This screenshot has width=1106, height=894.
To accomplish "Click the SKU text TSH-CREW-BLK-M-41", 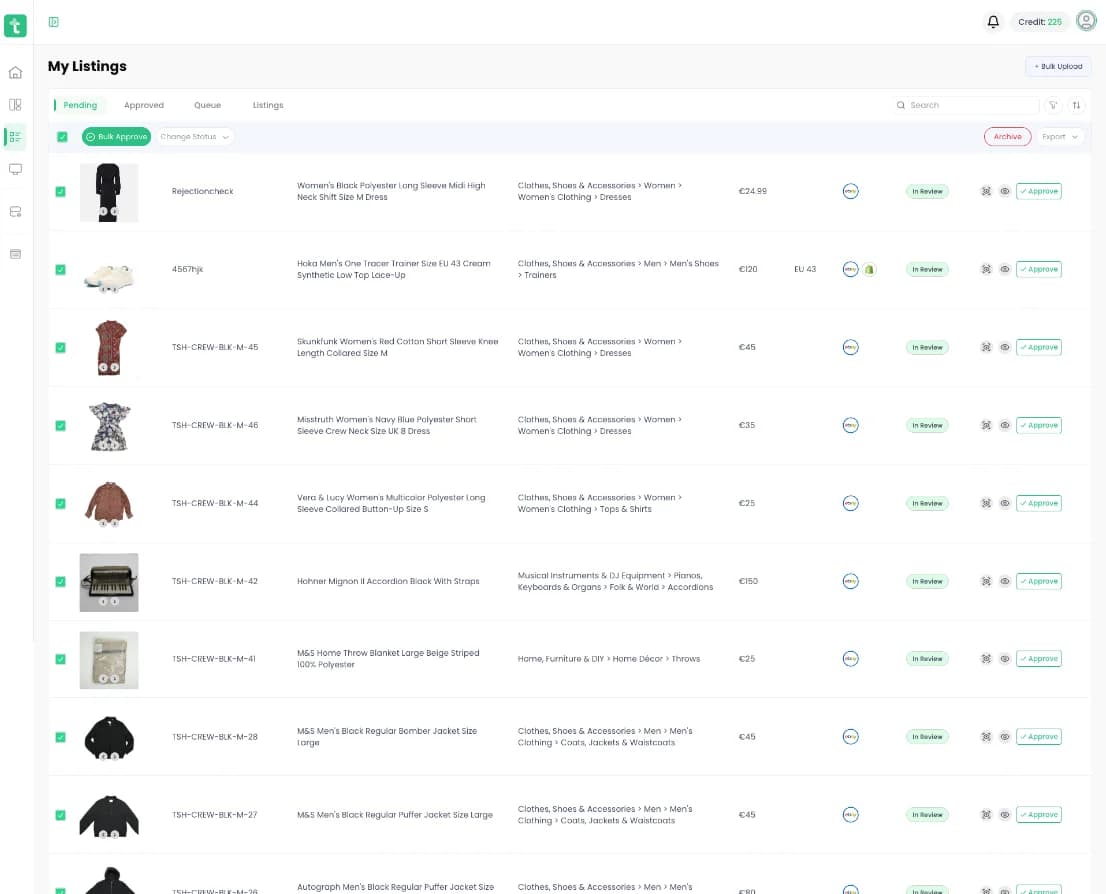I will pyautogui.click(x=214, y=659).
